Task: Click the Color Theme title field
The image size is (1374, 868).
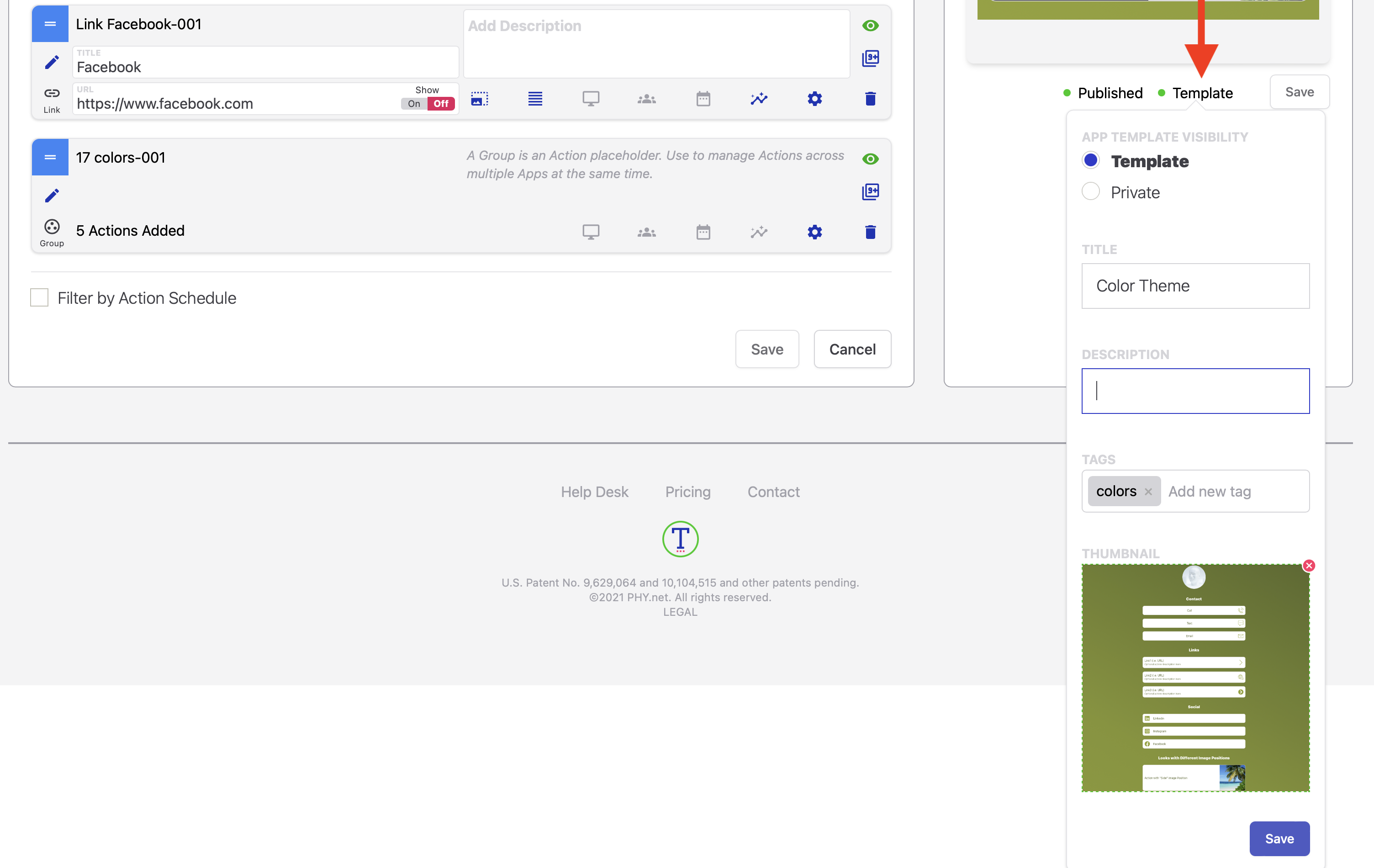Action: click(1195, 286)
